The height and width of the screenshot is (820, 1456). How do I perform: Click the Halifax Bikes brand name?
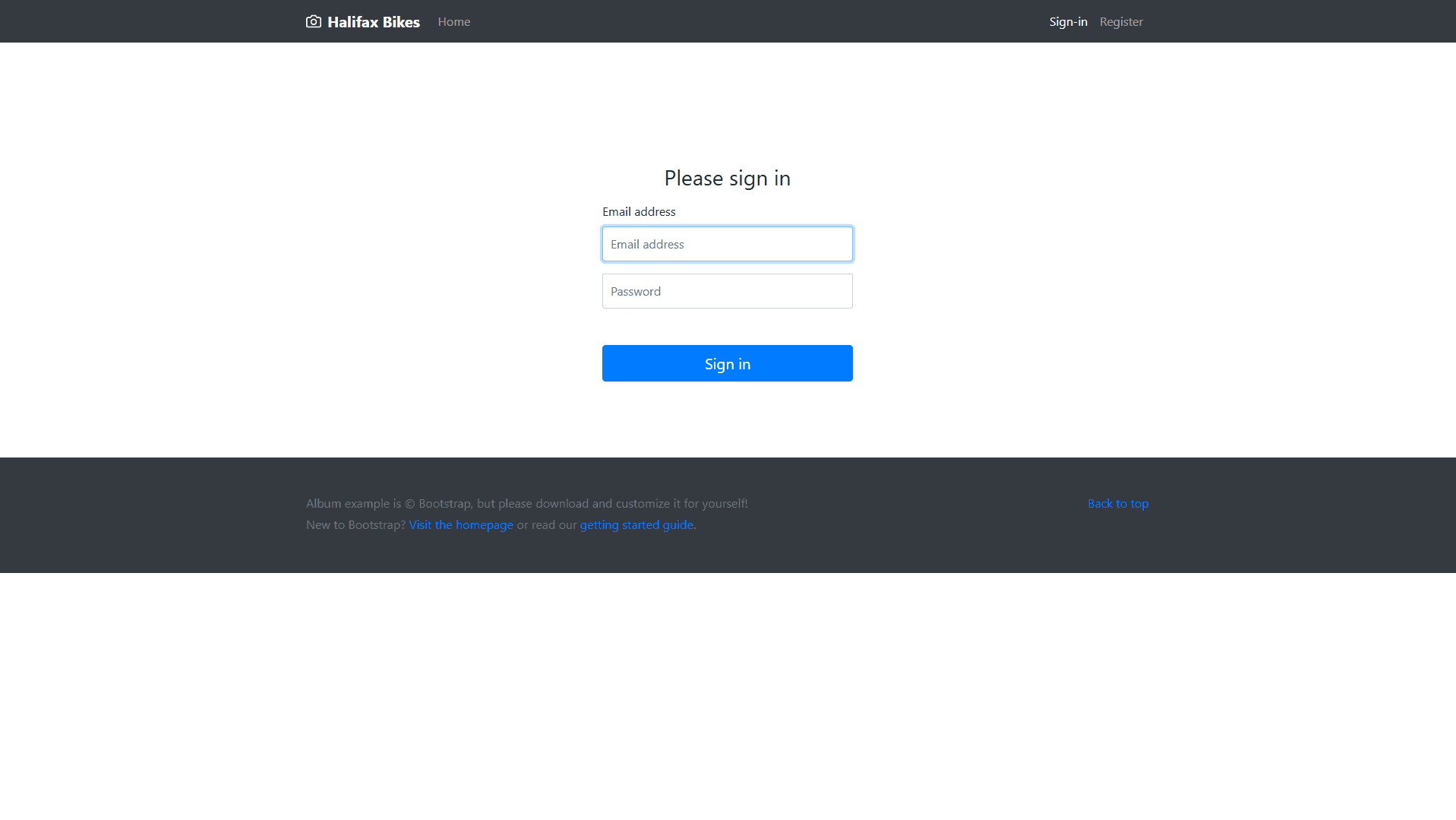click(373, 22)
